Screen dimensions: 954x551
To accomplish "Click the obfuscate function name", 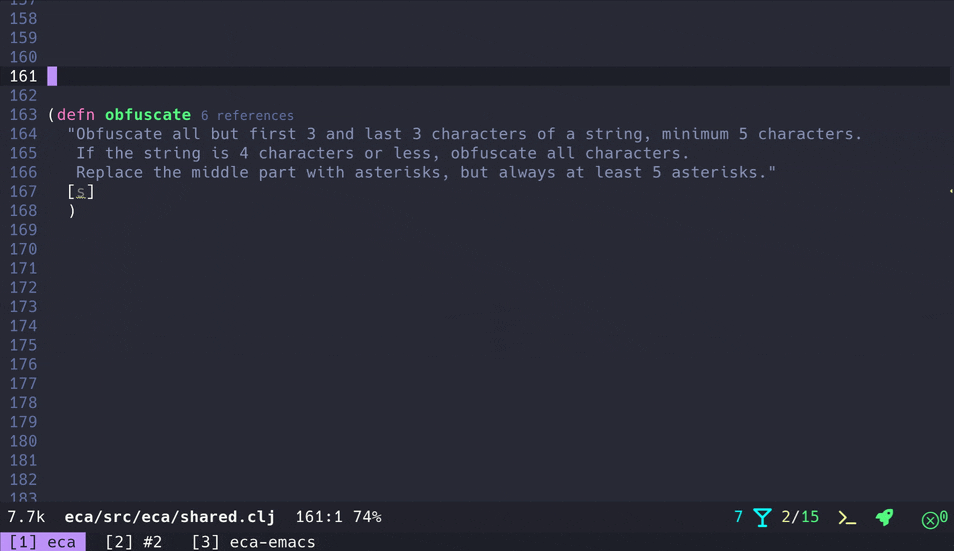I will (x=148, y=115).
